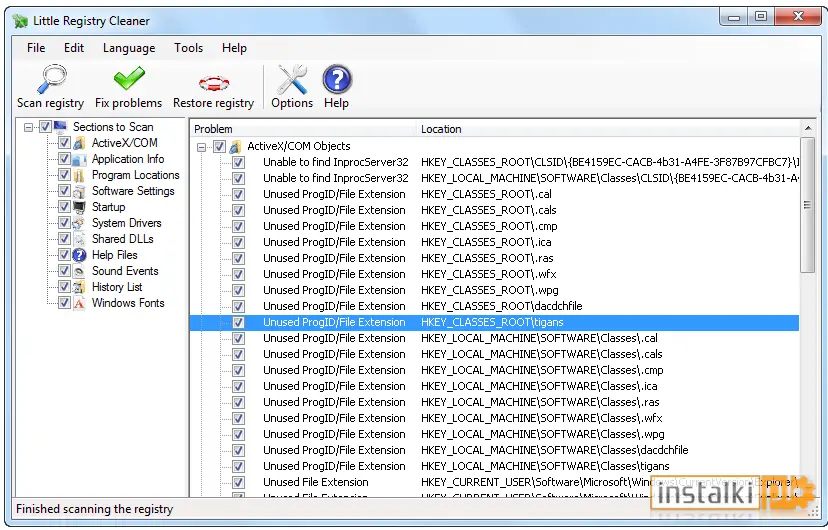The height and width of the screenshot is (530, 828).
Task: Open the Edit menu
Action: pos(74,48)
